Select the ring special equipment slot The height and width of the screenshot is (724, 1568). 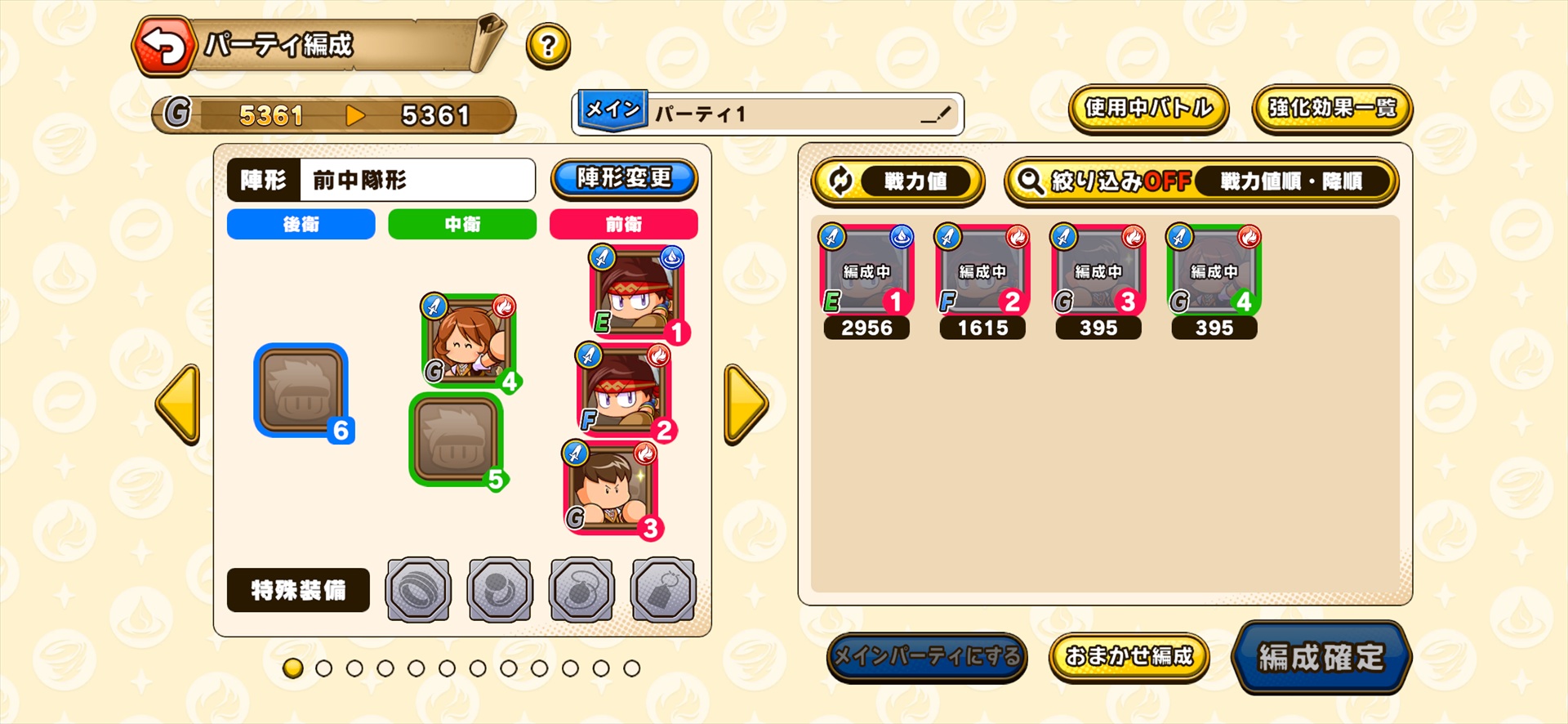tap(418, 590)
